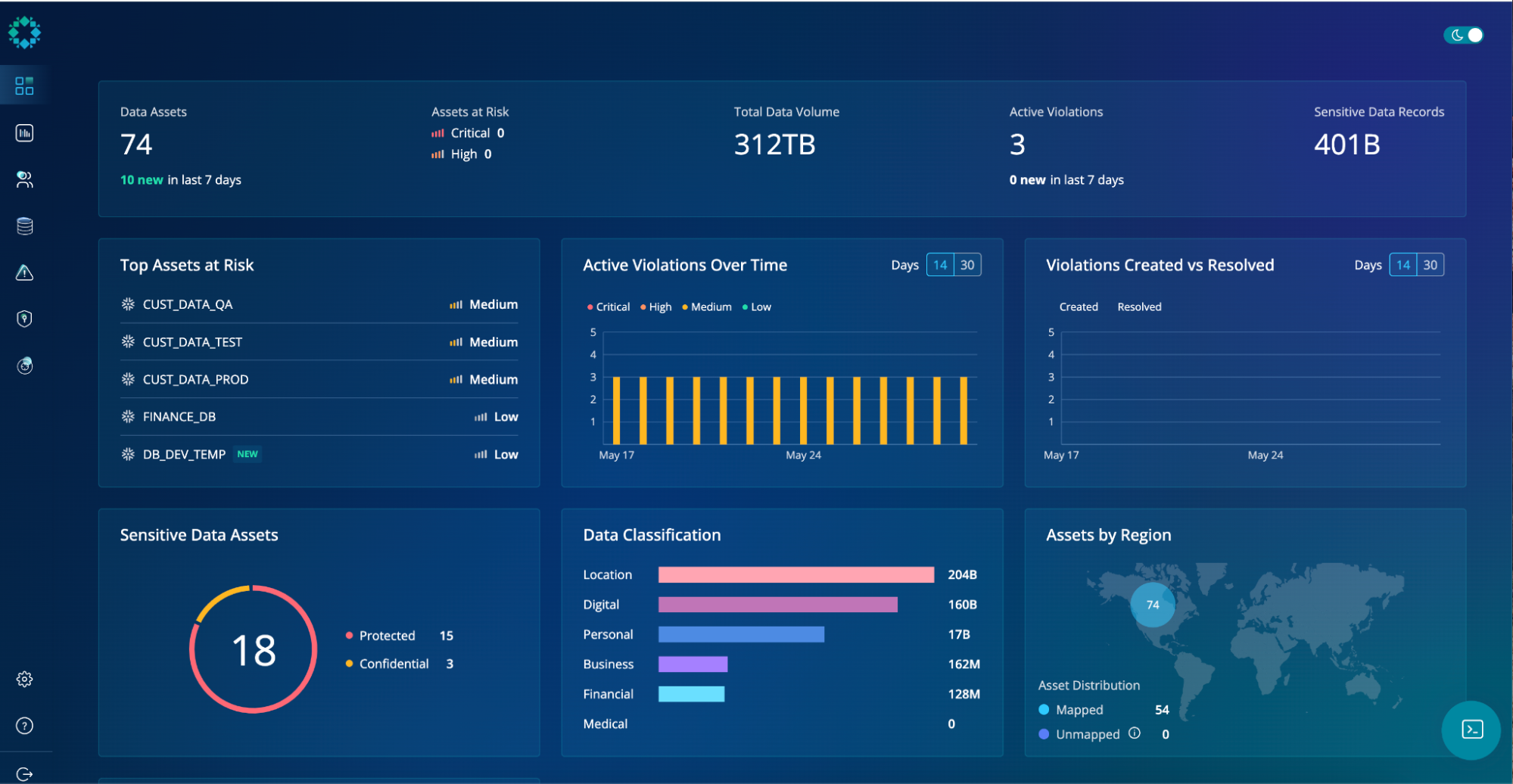Open the chat terminal button at bottom right
Image resolution: width=1513 pixels, height=784 pixels.
click(1471, 730)
